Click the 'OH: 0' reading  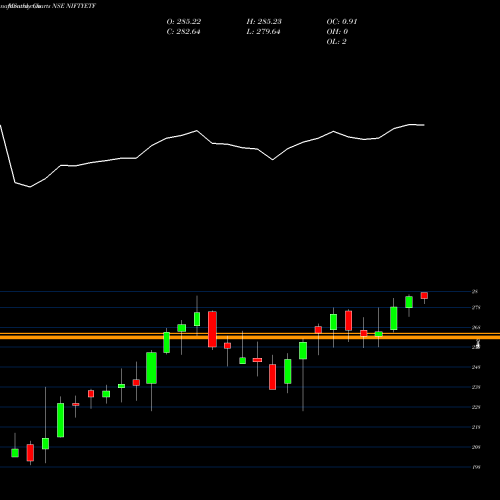pyautogui.click(x=337, y=32)
